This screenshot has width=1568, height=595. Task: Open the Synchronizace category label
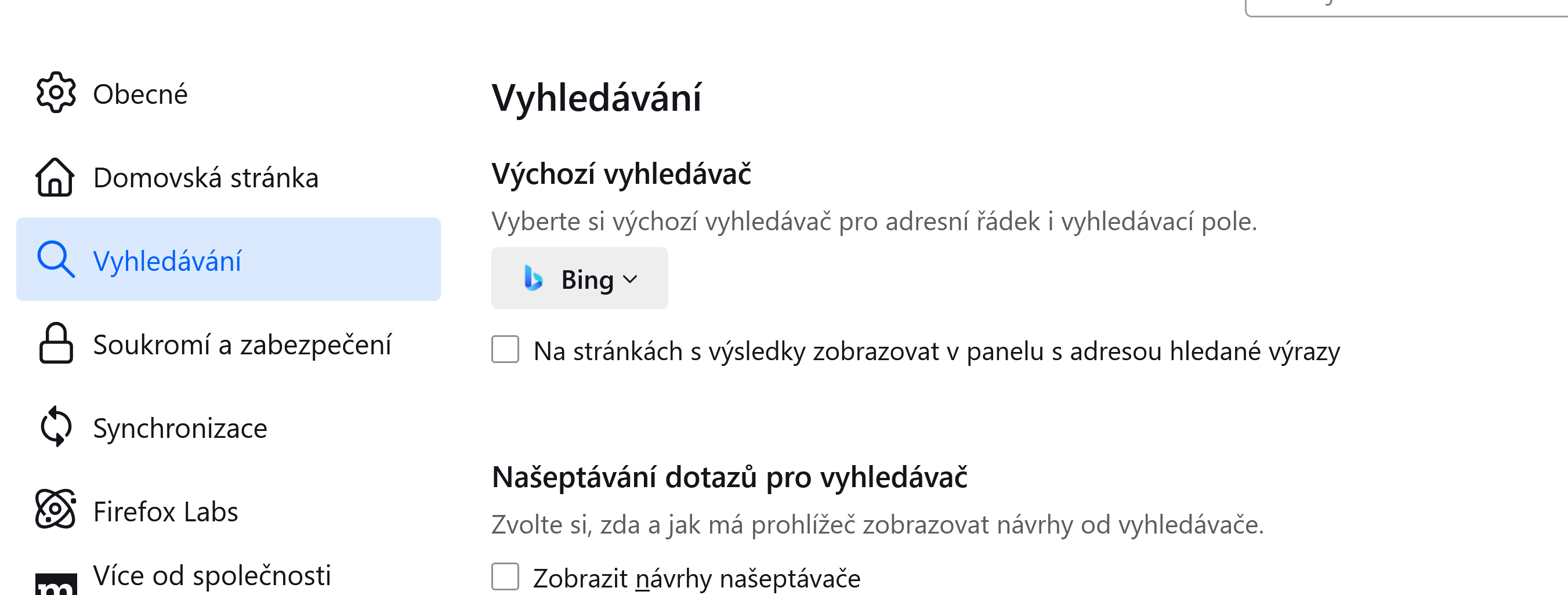point(180,429)
